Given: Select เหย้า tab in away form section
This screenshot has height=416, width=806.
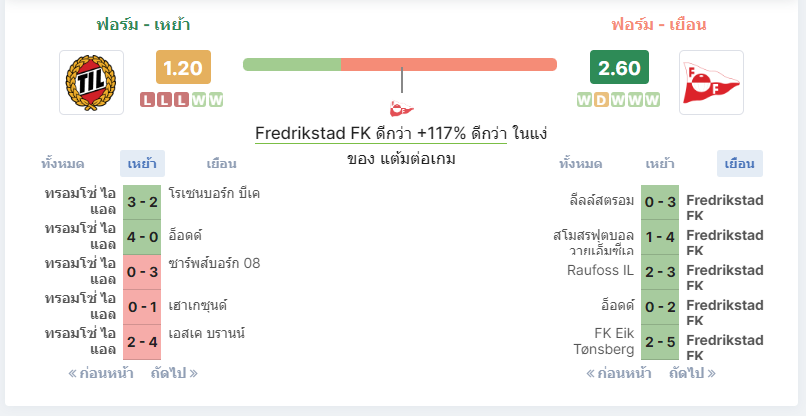Looking at the screenshot, I should pos(660,164).
